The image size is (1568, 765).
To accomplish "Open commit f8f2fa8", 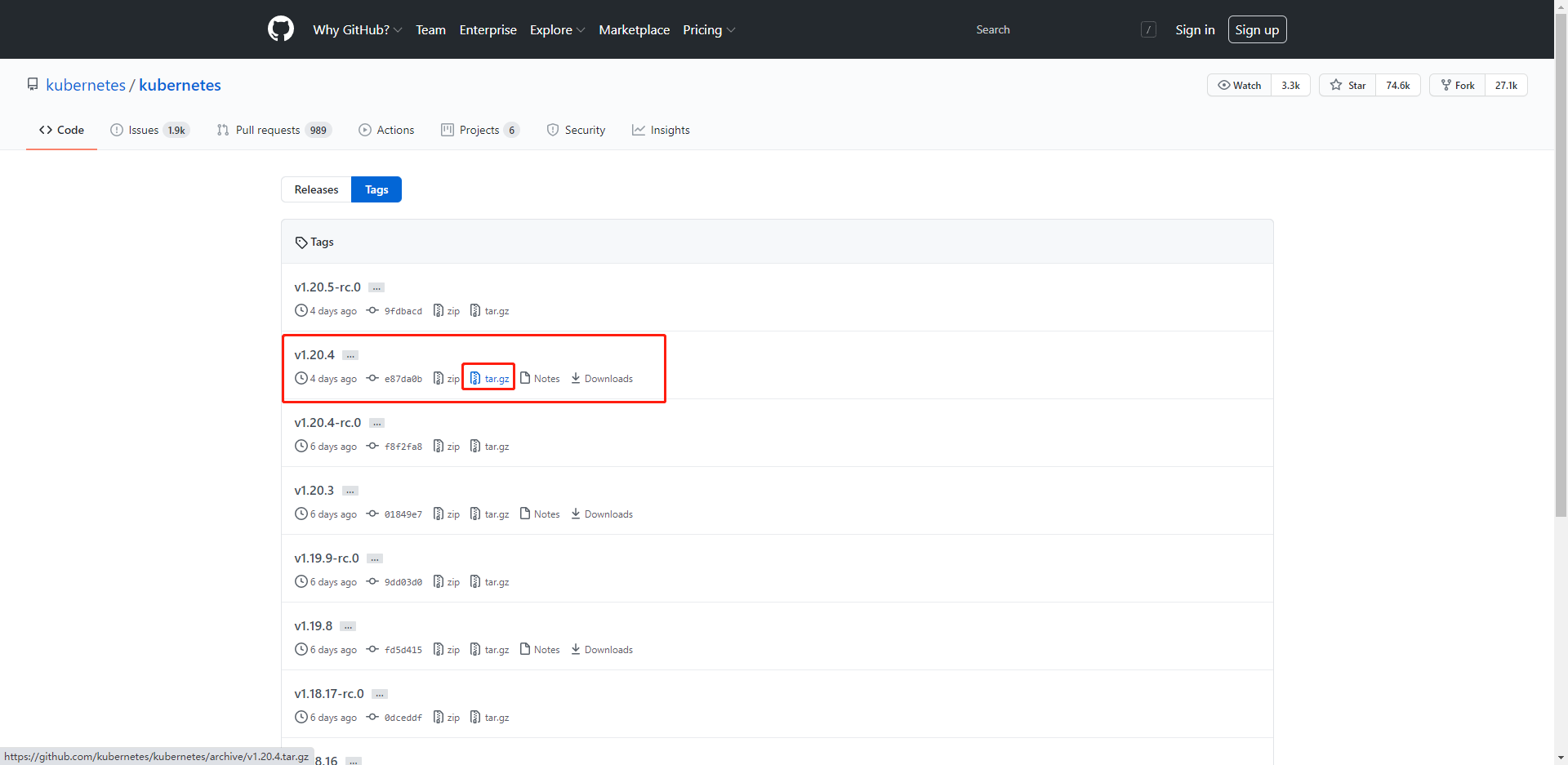I will pyautogui.click(x=394, y=447).
